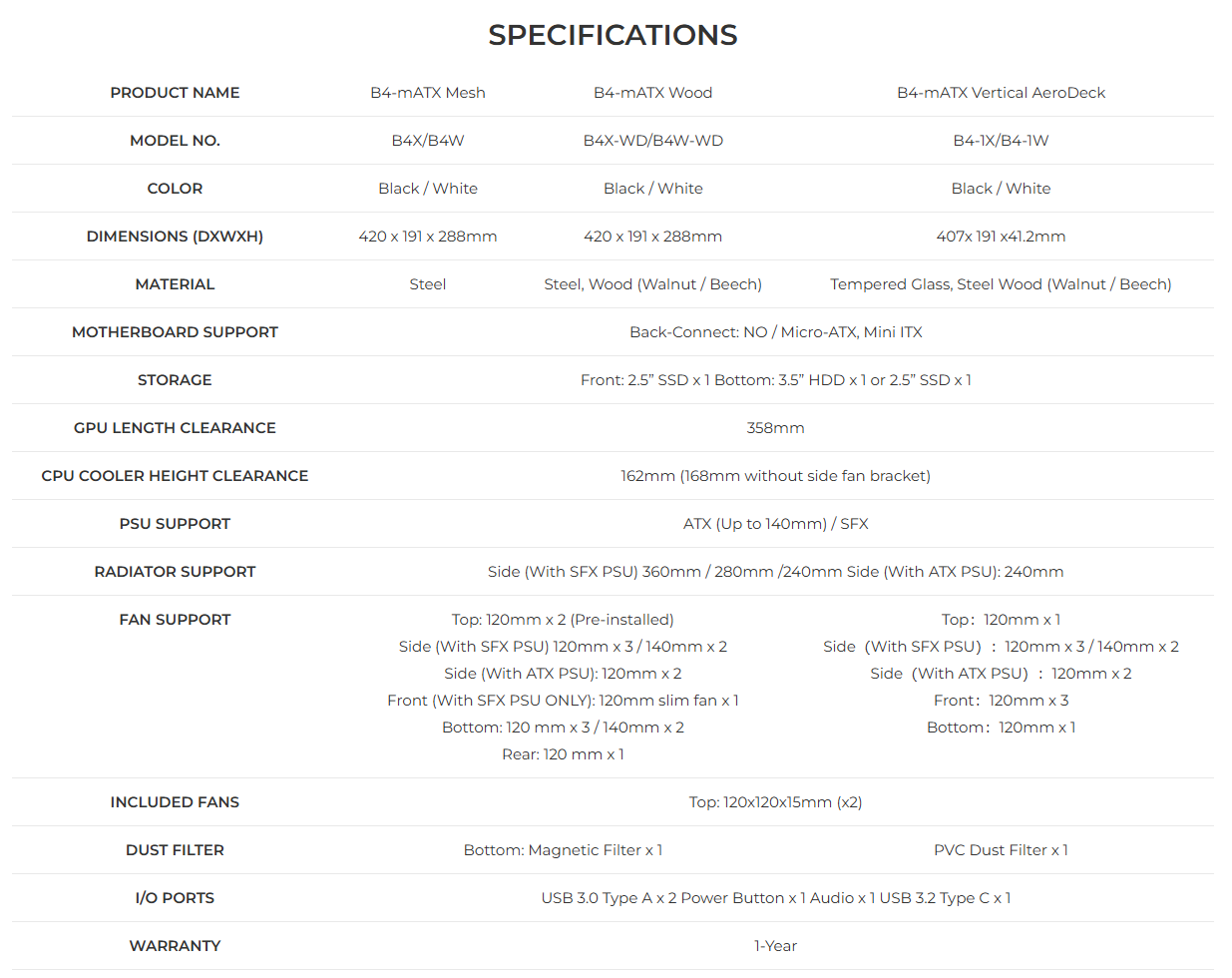Select the B4-mATX Mesh product name
Image resolution: width=1232 pixels, height=978 pixels.
[x=428, y=93]
